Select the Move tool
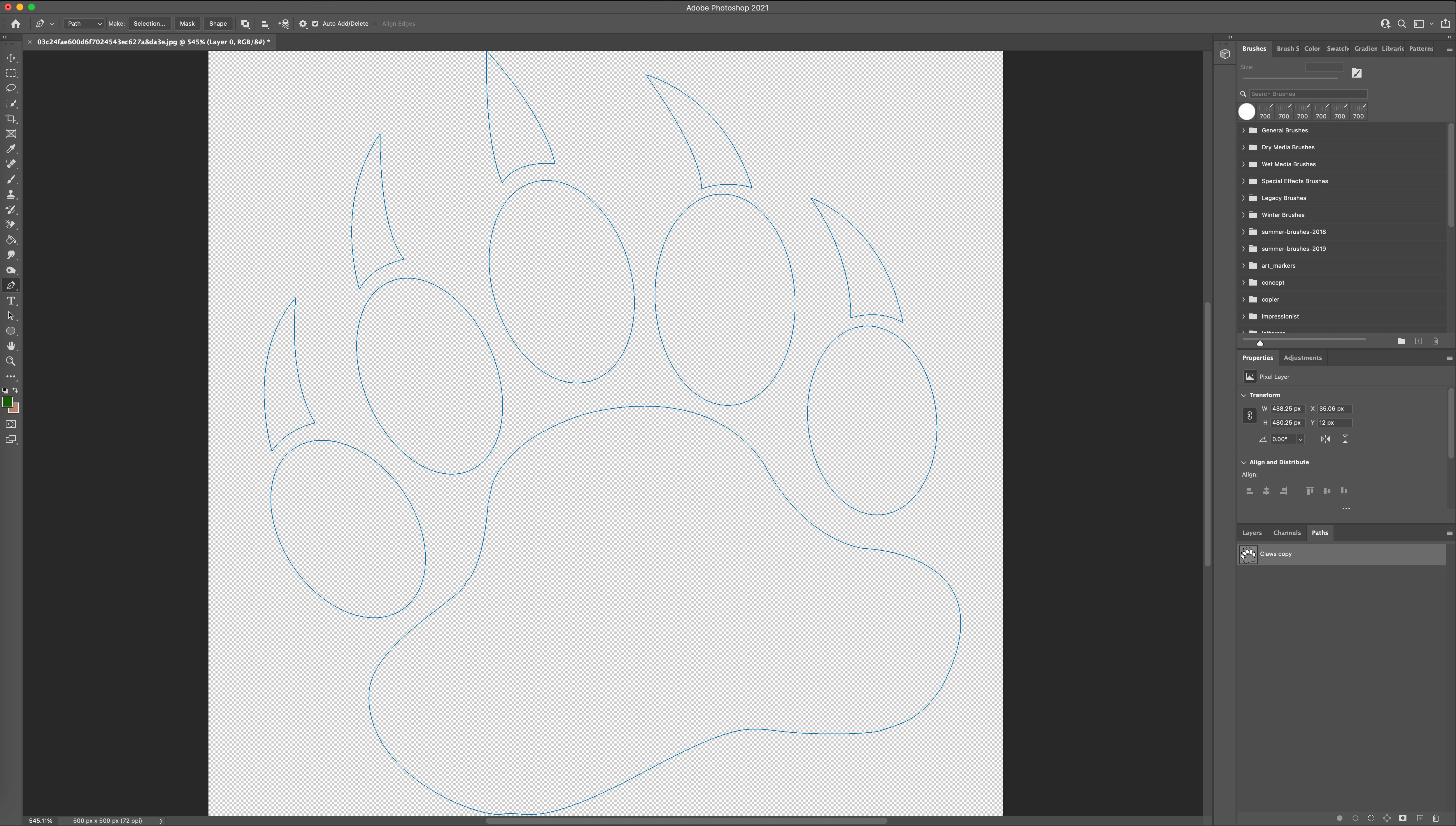The image size is (1456, 826). tap(11, 58)
